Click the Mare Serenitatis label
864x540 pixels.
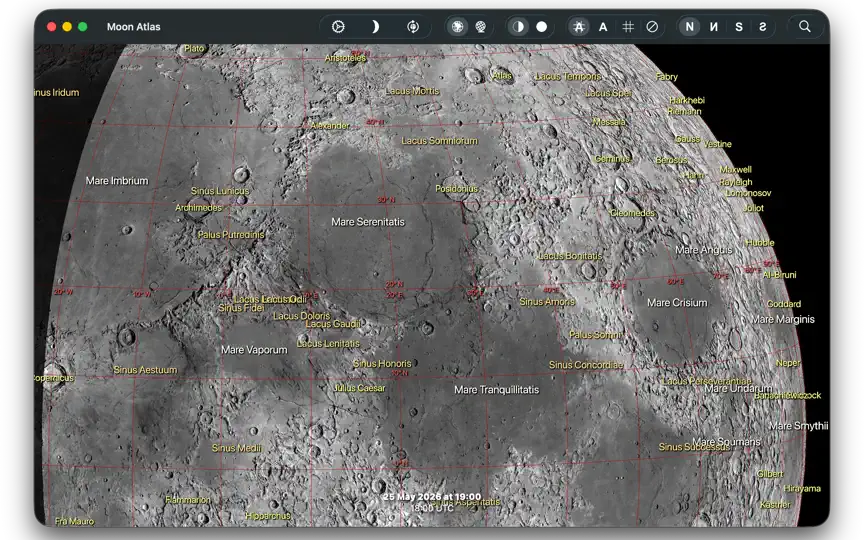pos(368,222)
